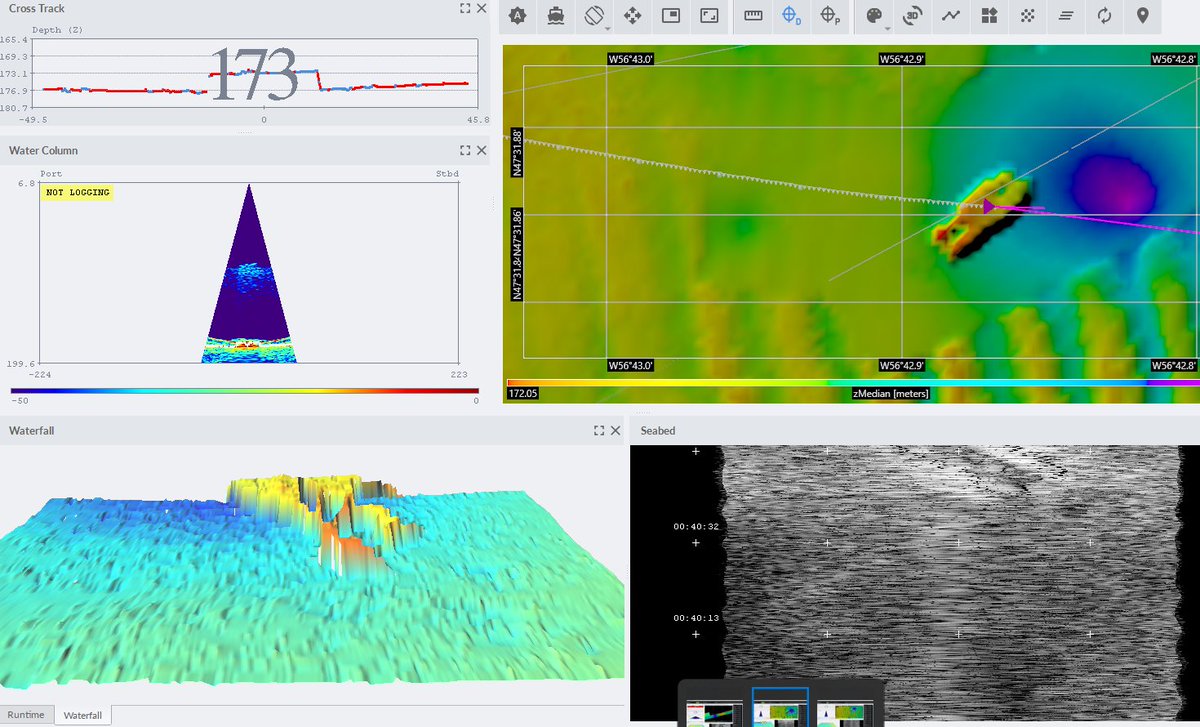Maximize the Waterfall panel
Image resolution: width=1200 pixels, height=727 pixels.
599,430
